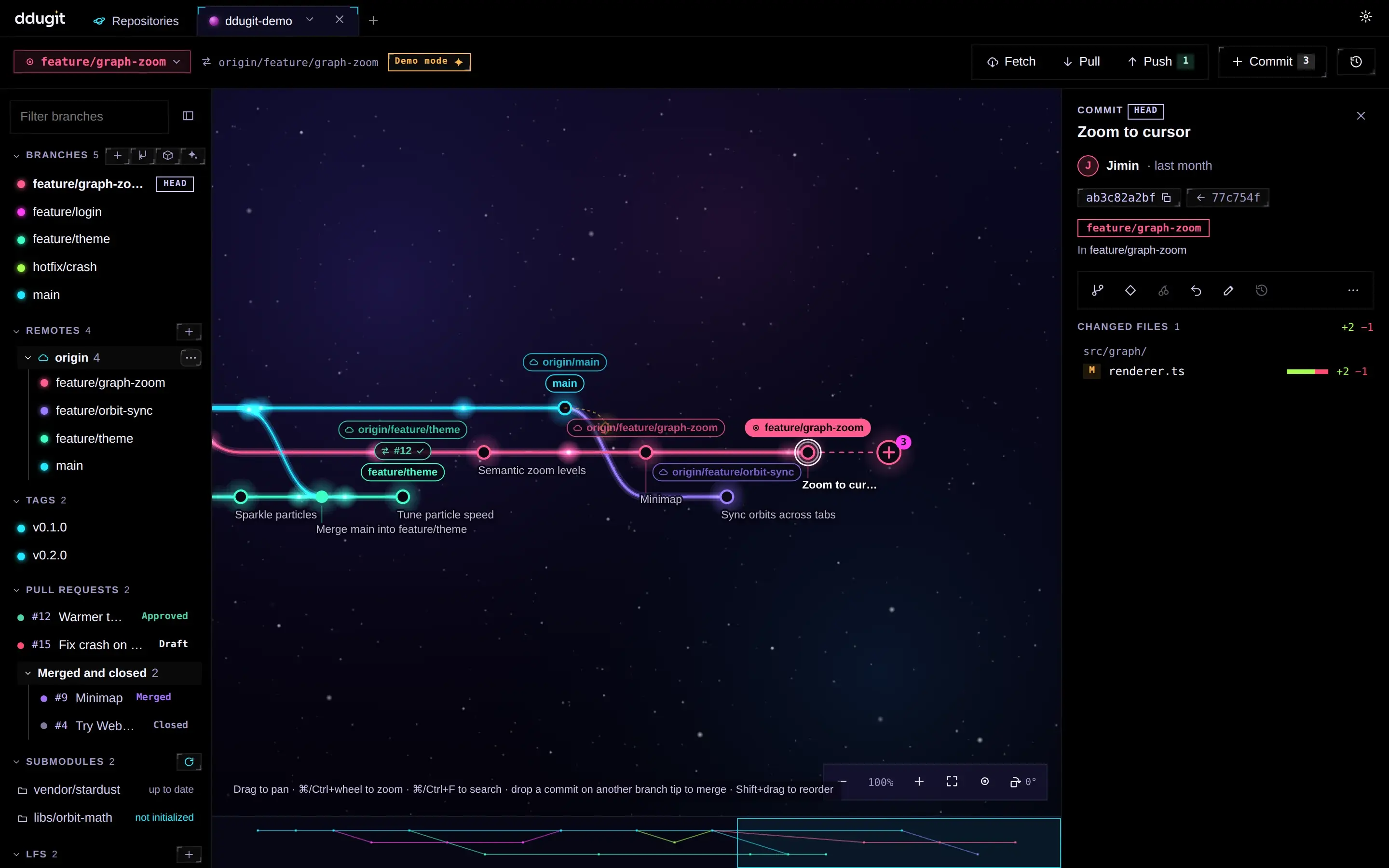Image resolution: width=1389 pixels, height=868 pixels.
Task: Open a new tab with the plus
Action: [373, 20]
